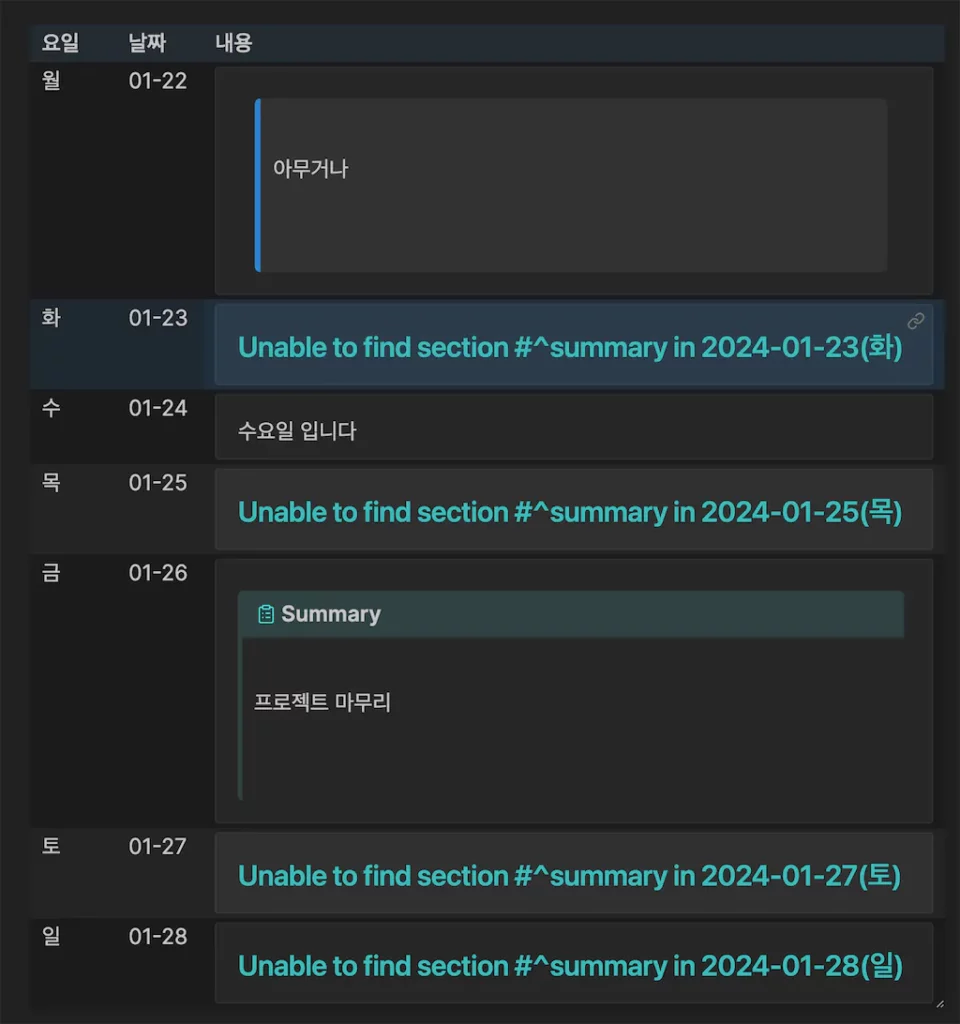The image size is (960, 1024).
Task: Click the 월 weekday cell
Action: click(x=51, y=81)
